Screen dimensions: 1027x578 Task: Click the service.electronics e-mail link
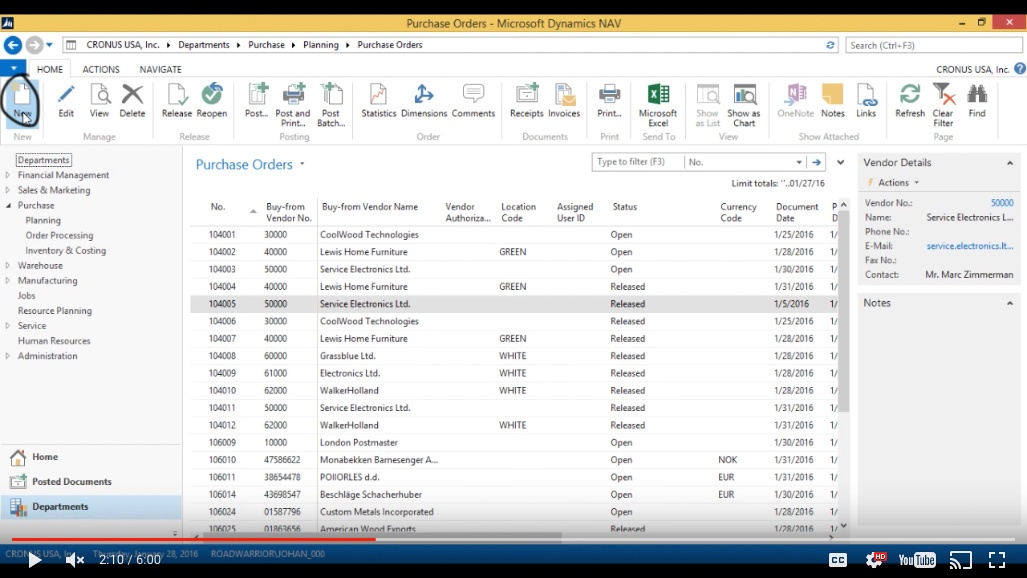(x=969, y=246)
